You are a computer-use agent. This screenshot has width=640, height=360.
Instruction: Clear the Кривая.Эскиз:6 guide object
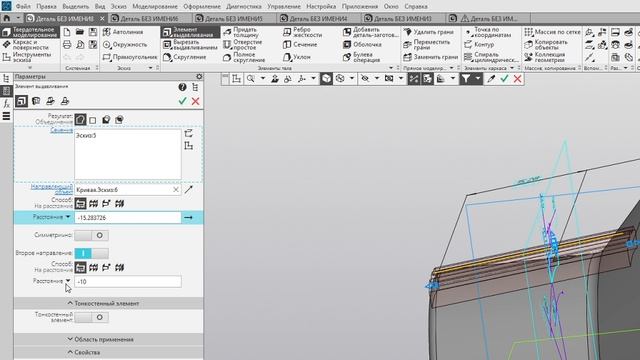(176, 190)
